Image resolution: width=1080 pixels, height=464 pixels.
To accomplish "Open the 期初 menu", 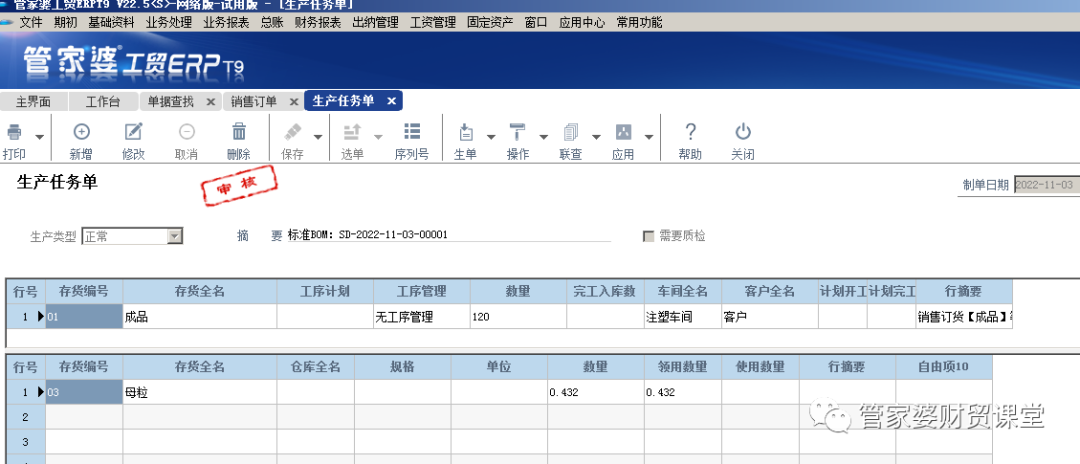I will coord(65,22).
